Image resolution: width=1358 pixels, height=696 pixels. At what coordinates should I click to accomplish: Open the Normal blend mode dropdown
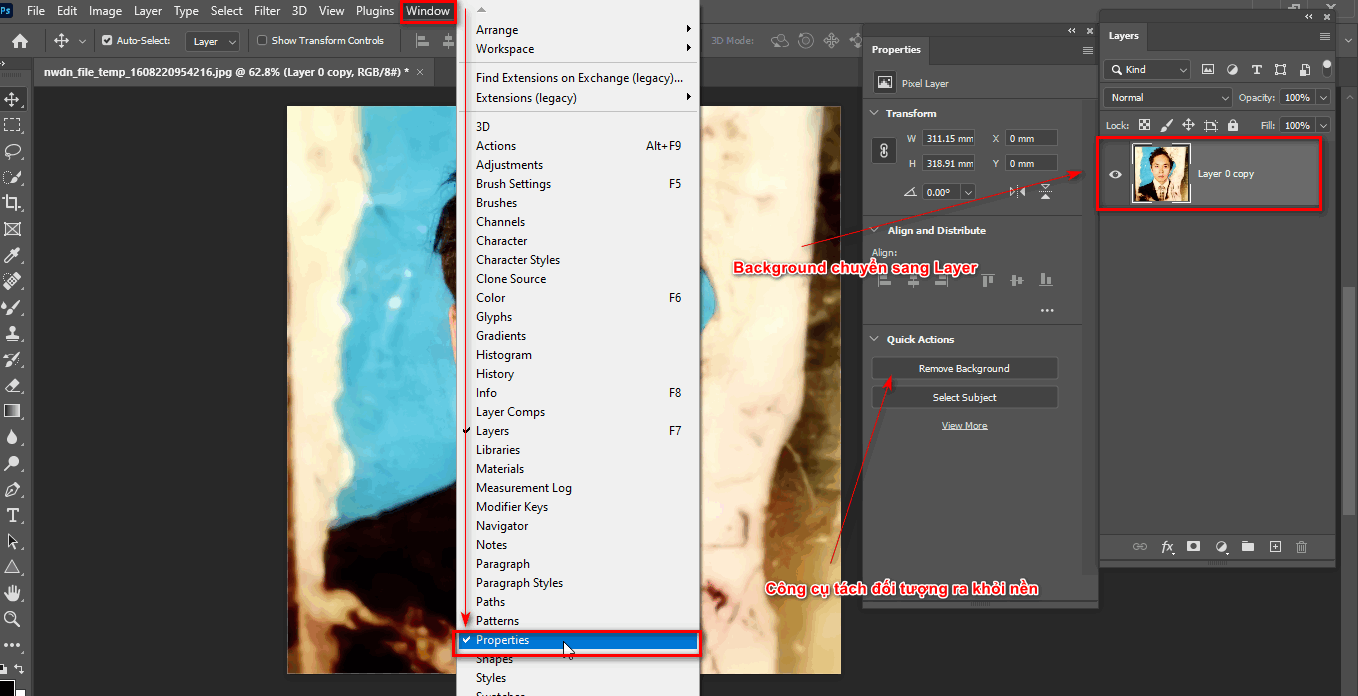(1166, 97)
